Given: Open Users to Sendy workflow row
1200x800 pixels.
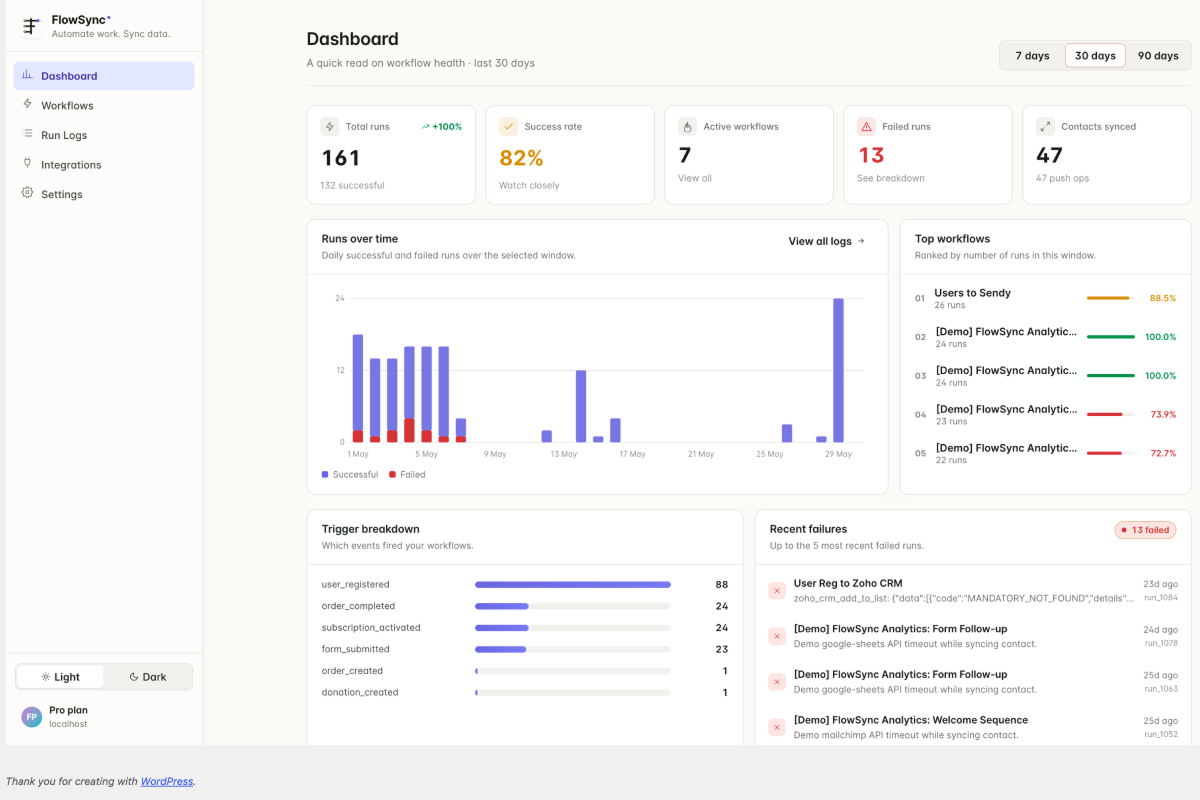Looking at the screenshot, I should pyautogui.click(x=1045, y=298).
